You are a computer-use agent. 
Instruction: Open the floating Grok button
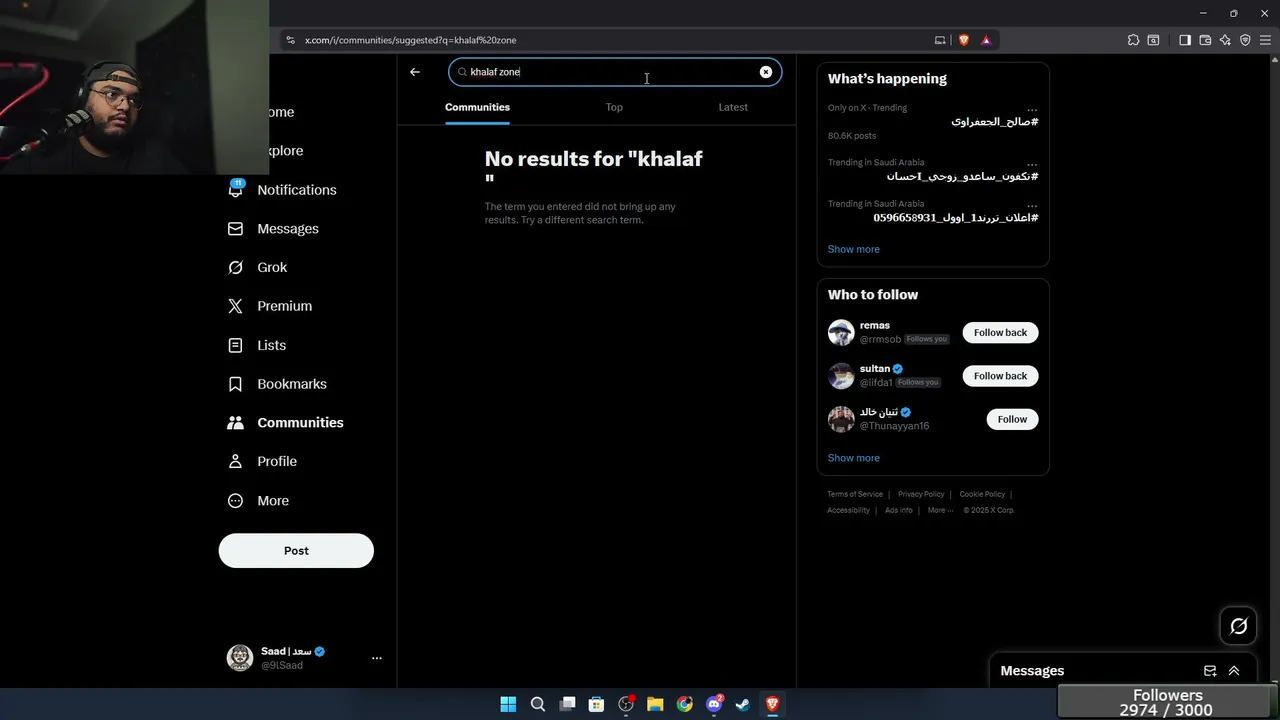pyautogui.click(x=1239, y=626)
